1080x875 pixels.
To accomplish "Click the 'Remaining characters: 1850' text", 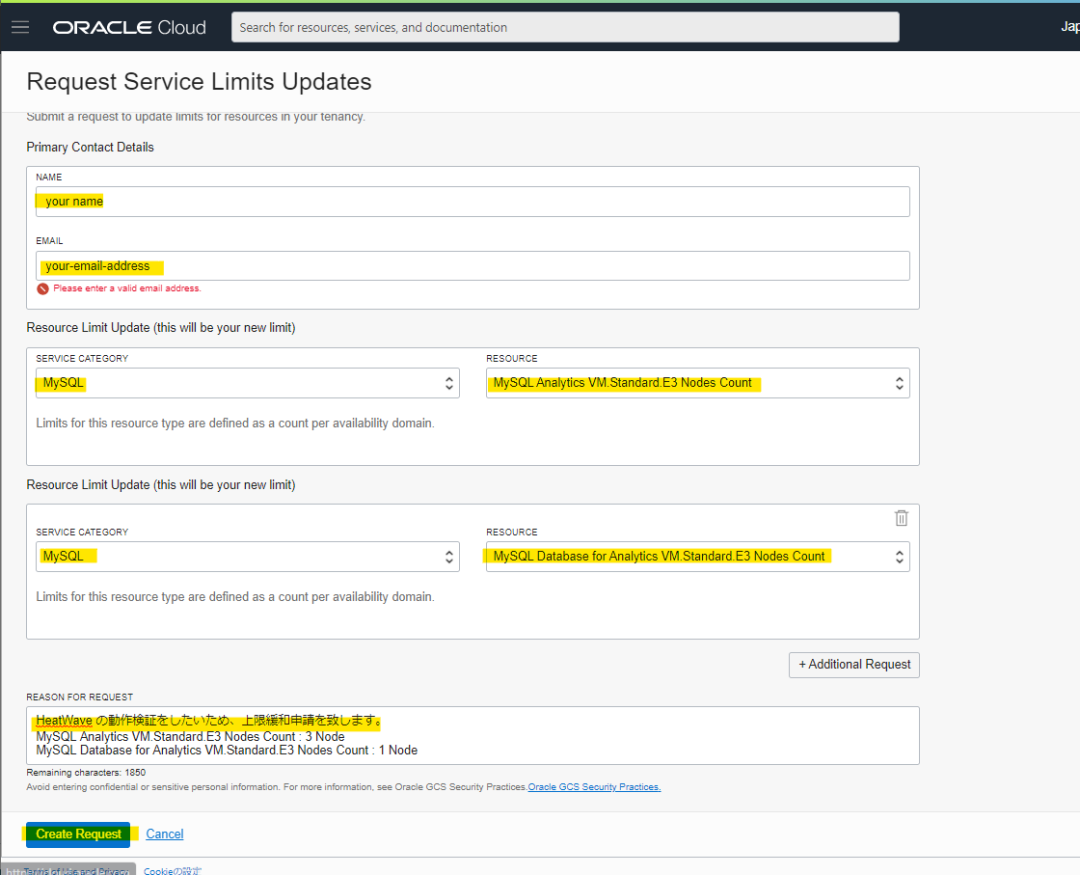I will [86, 773].
